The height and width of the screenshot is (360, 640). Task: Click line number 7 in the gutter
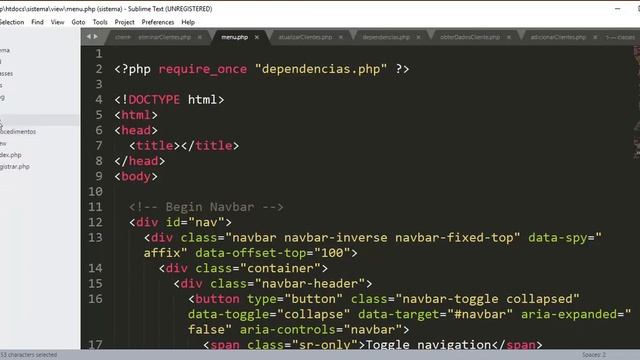(99, 146)
